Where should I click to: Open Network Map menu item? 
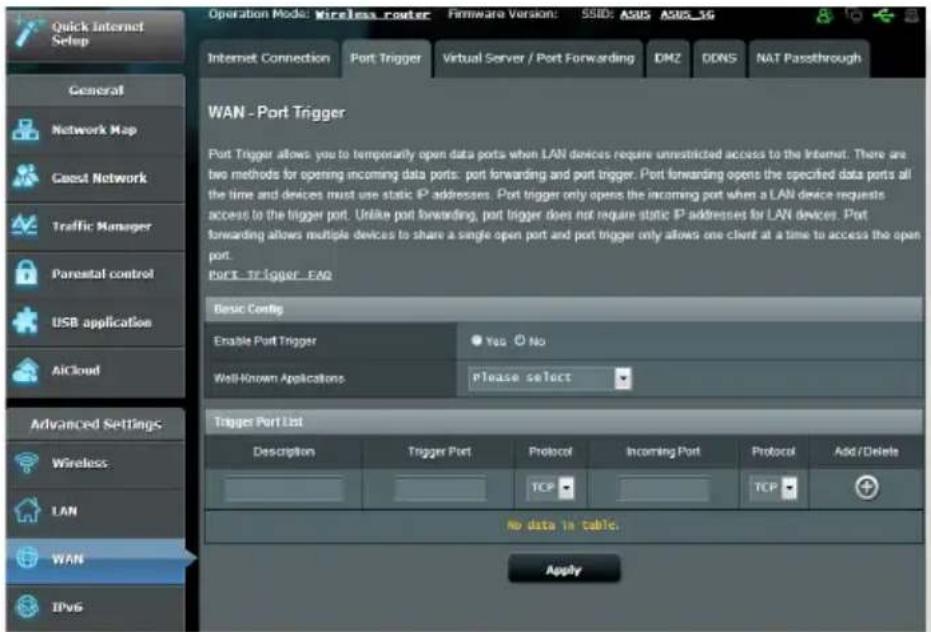[x=96, y=130]
